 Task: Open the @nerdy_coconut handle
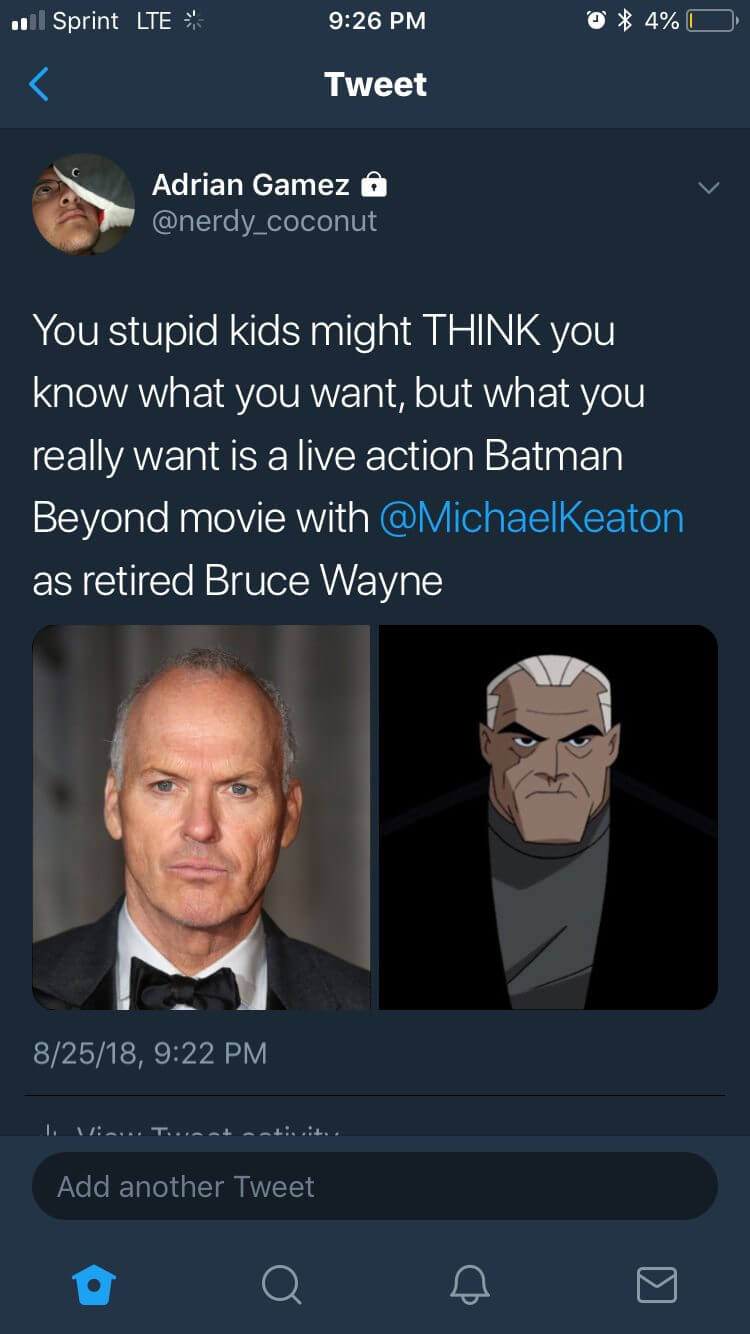264,221
